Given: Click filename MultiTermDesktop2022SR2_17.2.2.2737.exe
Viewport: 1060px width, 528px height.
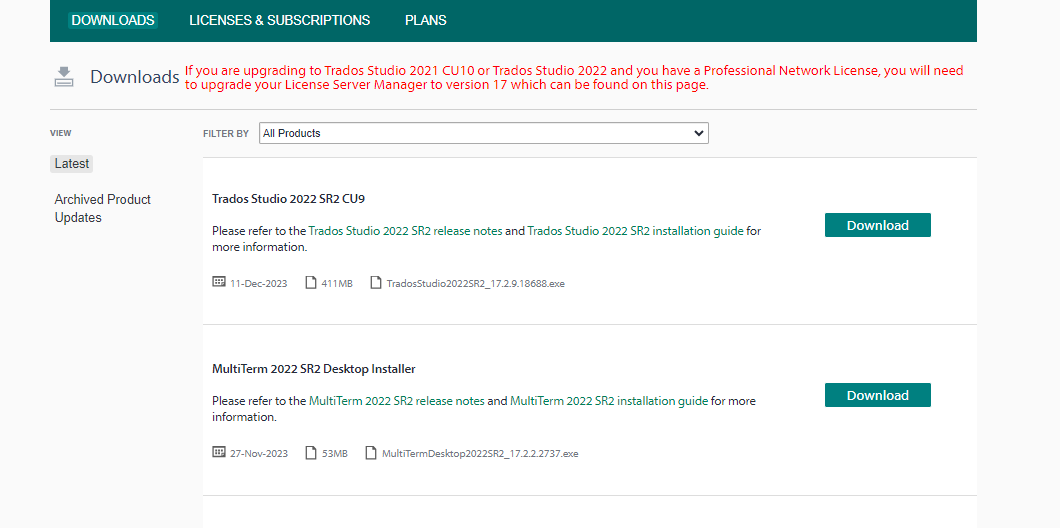Looking at the screenshot, I should [x=480, y=454].
